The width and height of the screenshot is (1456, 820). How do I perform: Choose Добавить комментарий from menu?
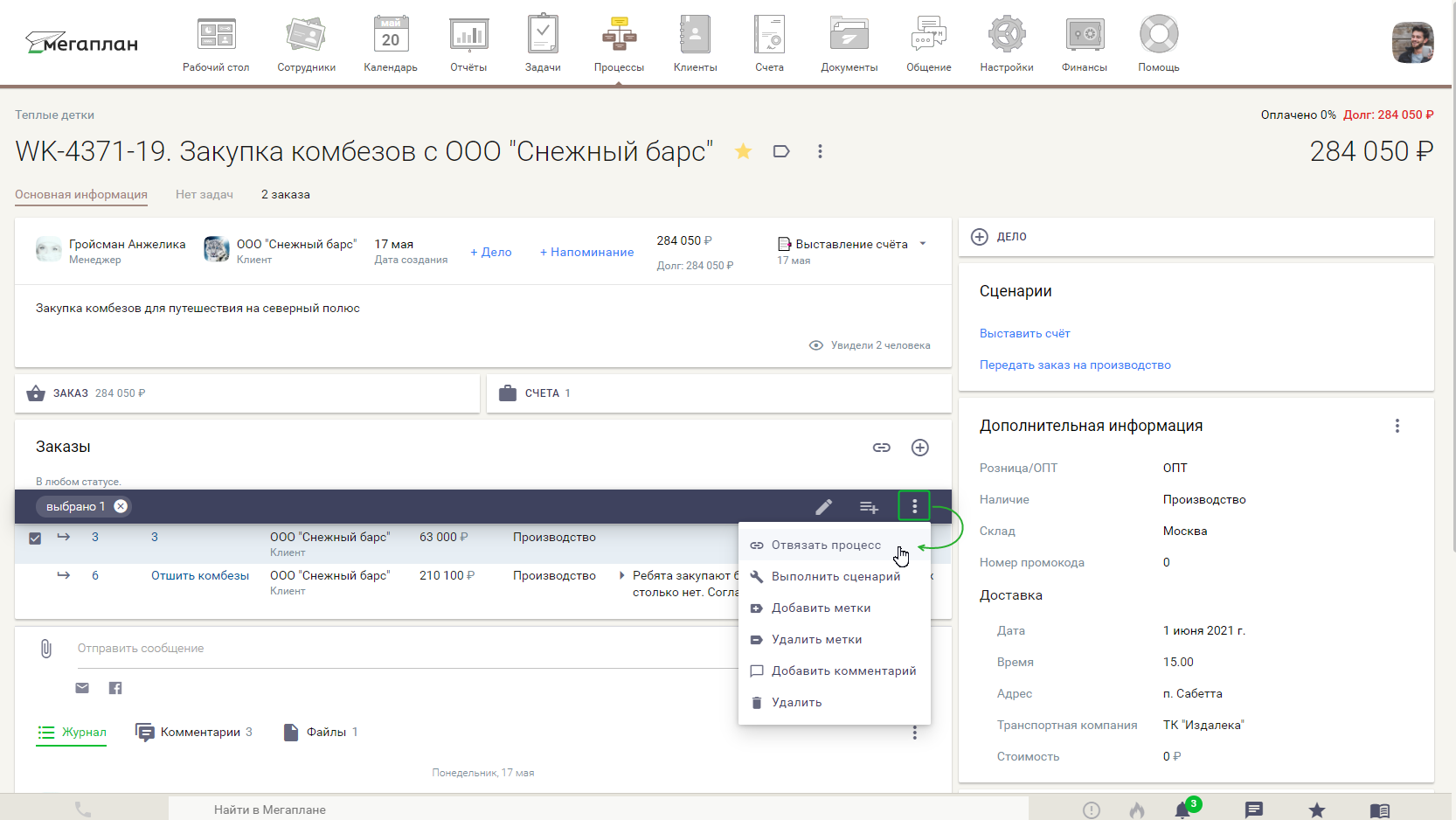coord(835,671)
